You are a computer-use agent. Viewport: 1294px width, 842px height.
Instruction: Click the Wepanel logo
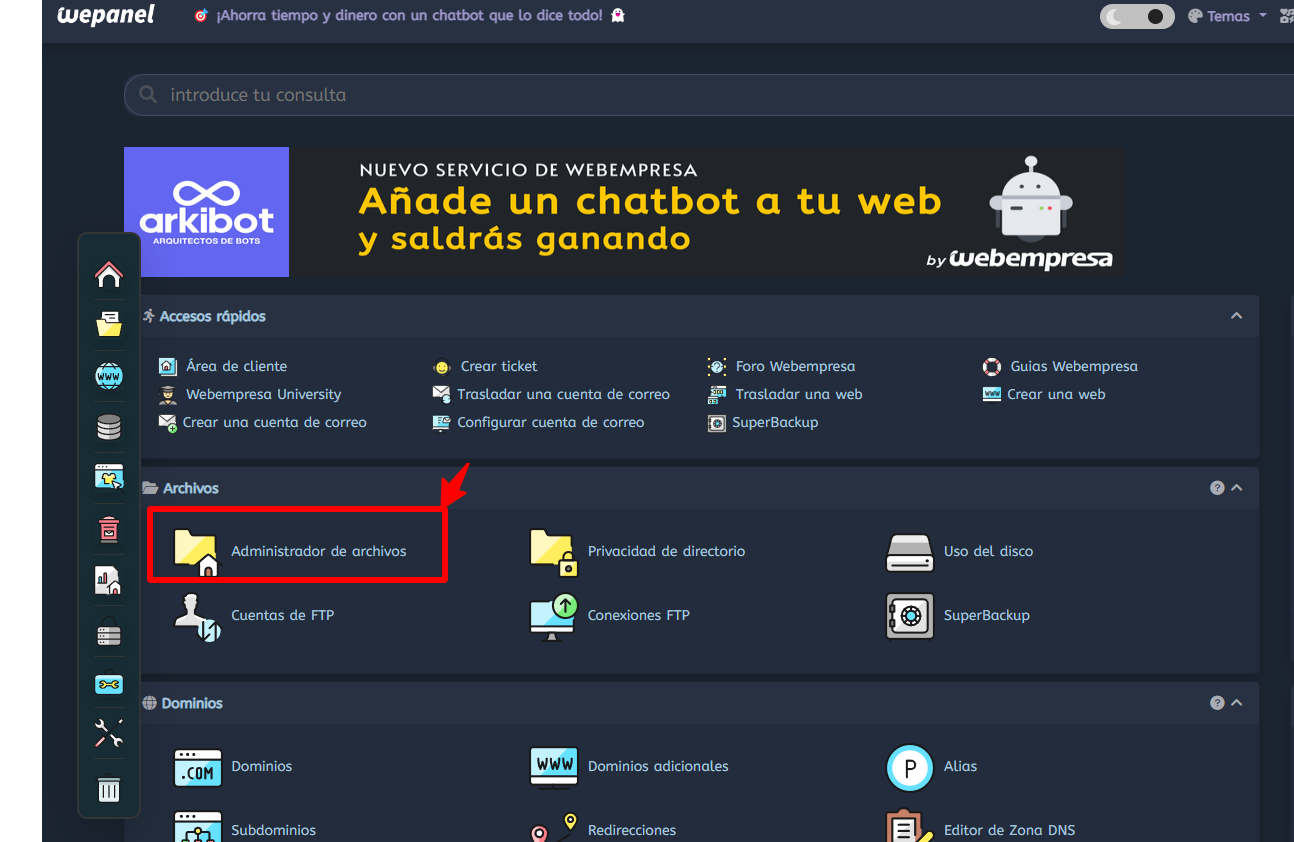coord(106,15)
